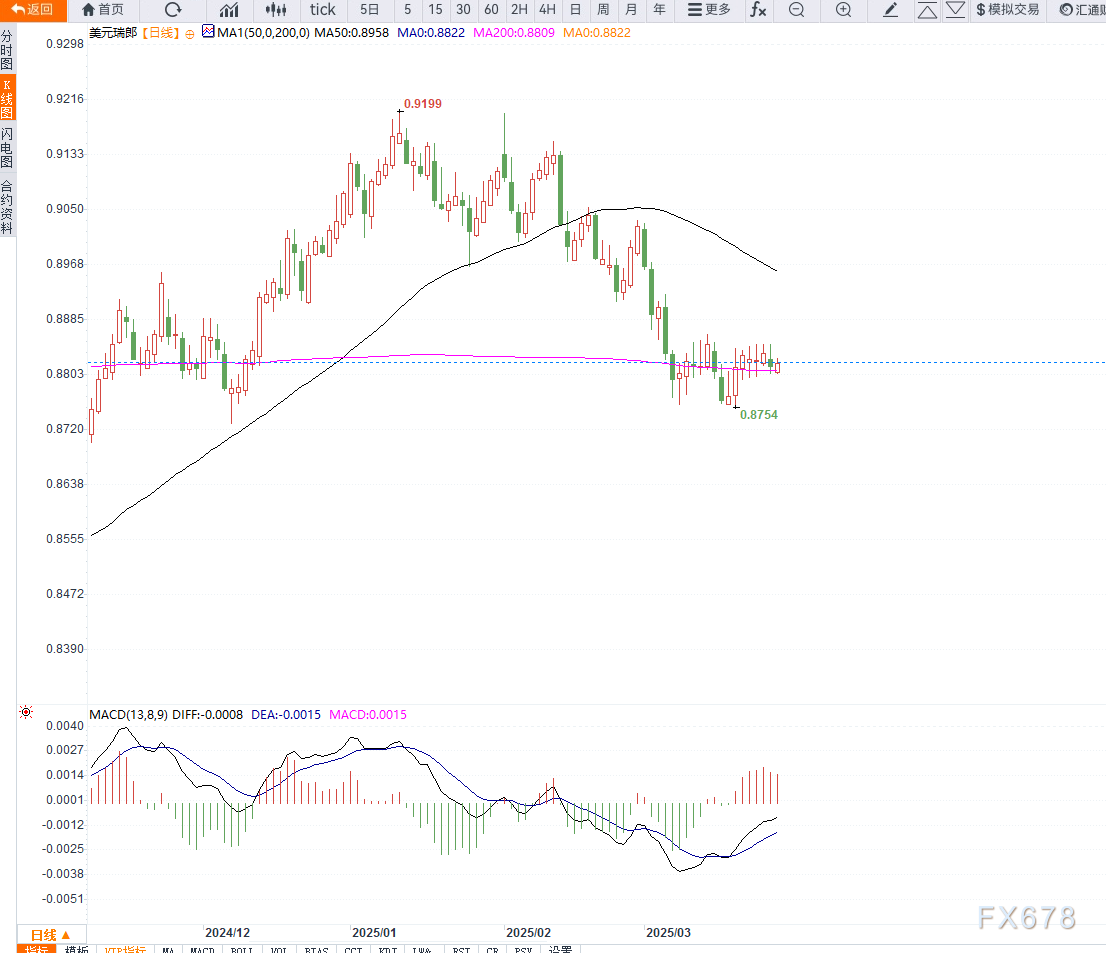Click the MA1 indicator settings icon
This screenshot has height=953, width=1106.
point(208,32)
